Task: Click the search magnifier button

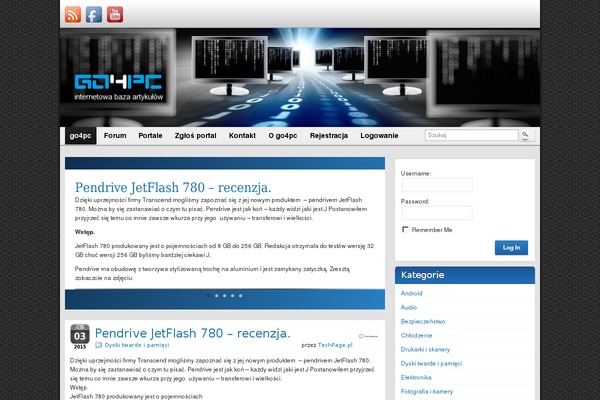Action: (527, 135)
